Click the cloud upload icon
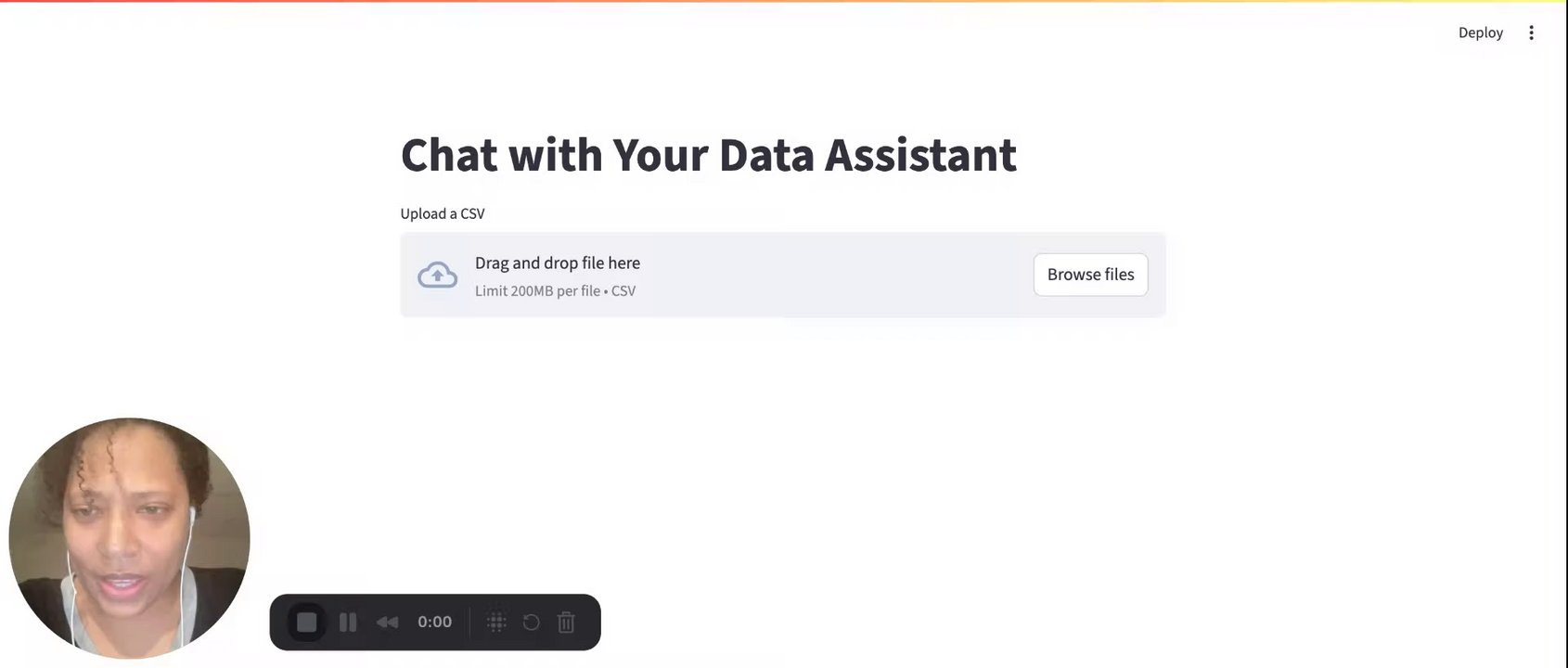The height and width of the screenshot is (668, 1568). tap(437, 275)
